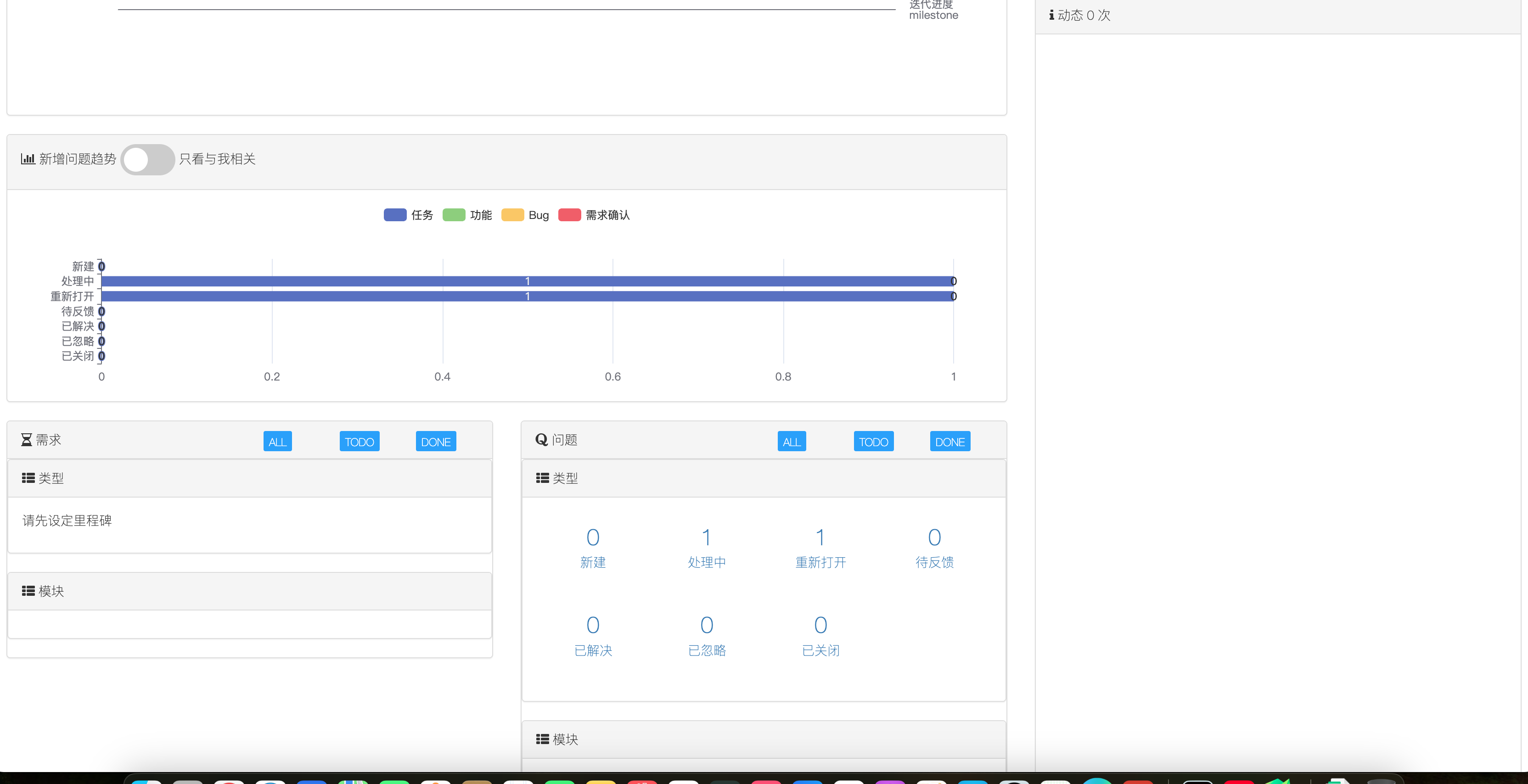Show ALL items in the 需求 panel
The height and width of the screenshot is (784, 1528).
(x=278, y=441)
